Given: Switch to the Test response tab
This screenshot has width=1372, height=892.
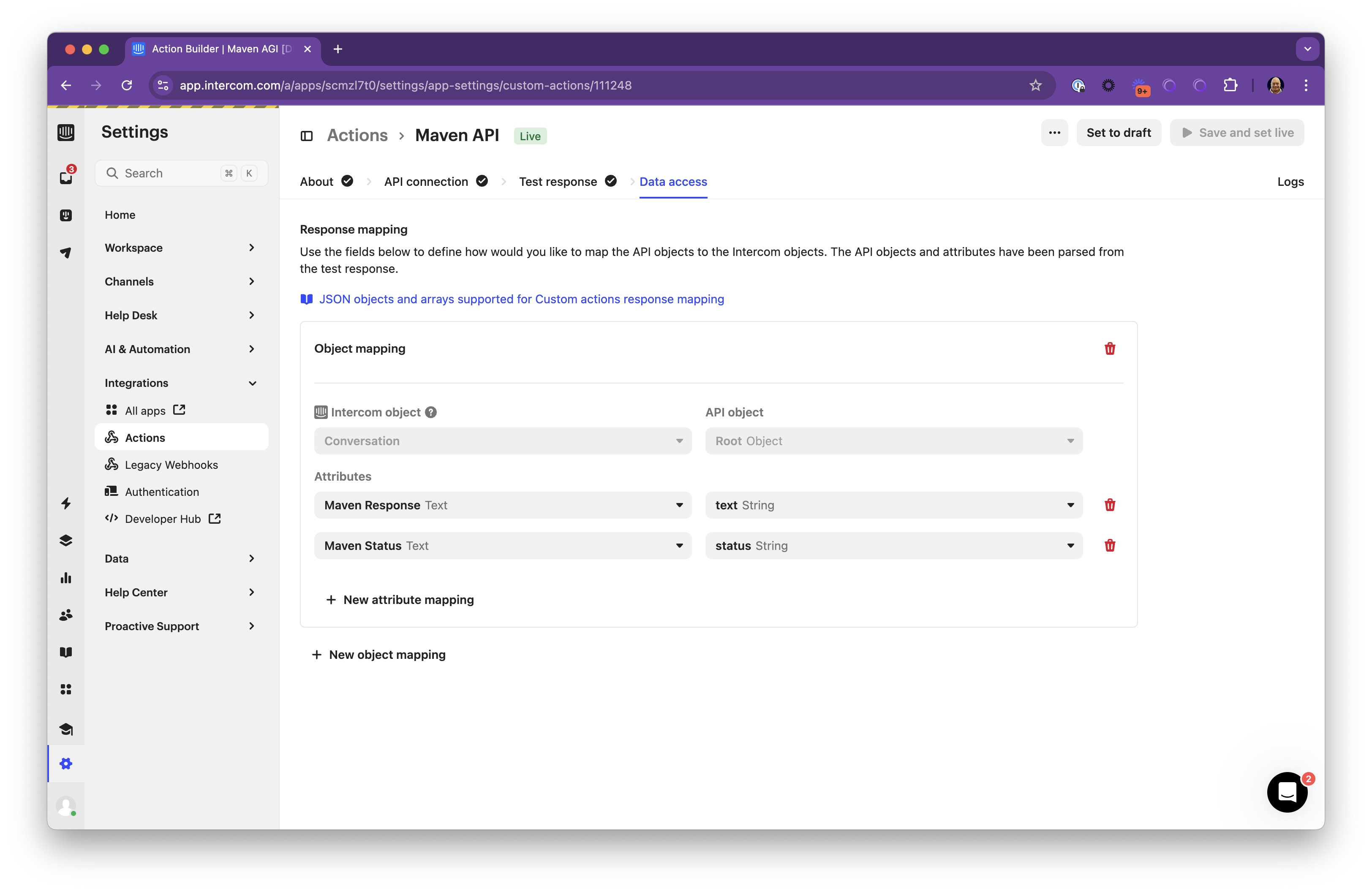Looking at the screenshot, I should pyautogui.click(x=558, y=182).
